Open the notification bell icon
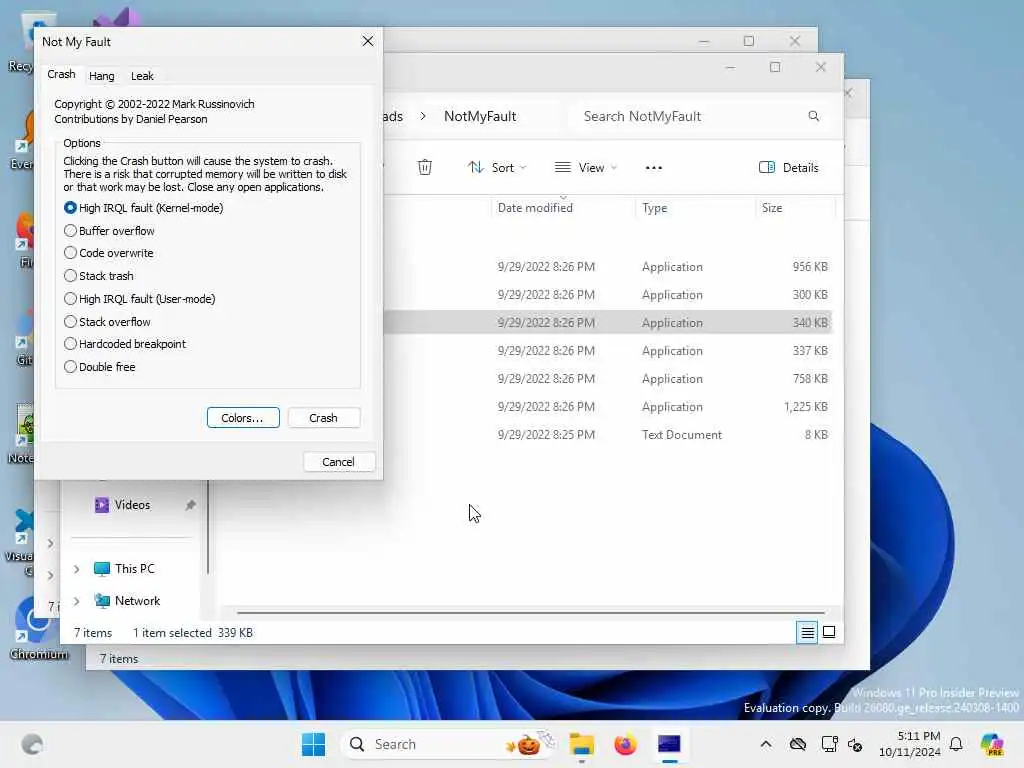Image resolution: width=1024 pixels, height=768 pixels. [x=956, y=744]
